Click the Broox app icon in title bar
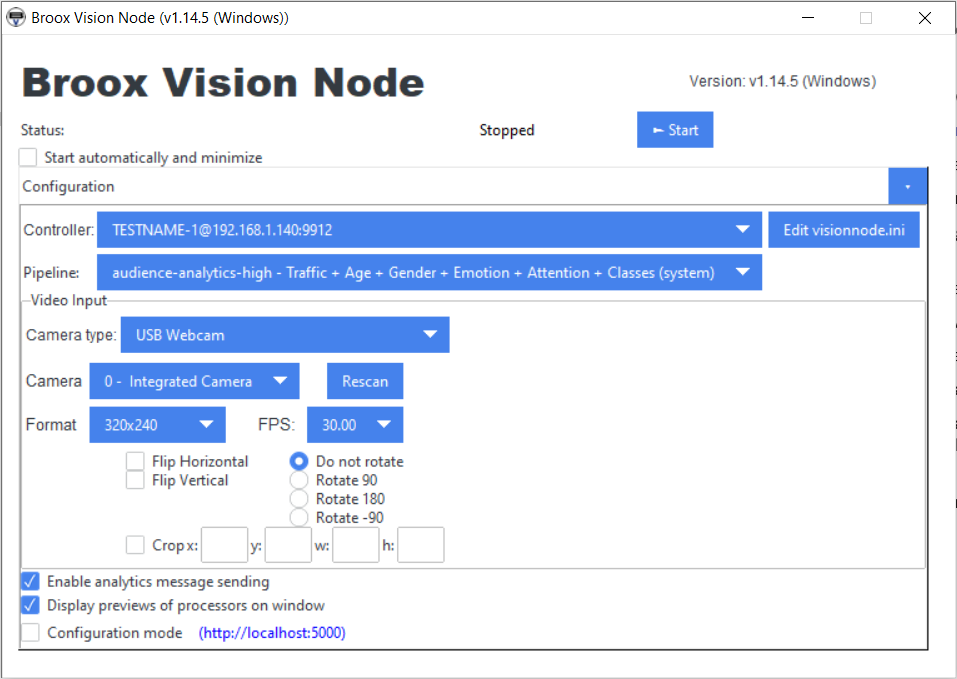Viewport: 957px width, 679px height. pos(16,18)
